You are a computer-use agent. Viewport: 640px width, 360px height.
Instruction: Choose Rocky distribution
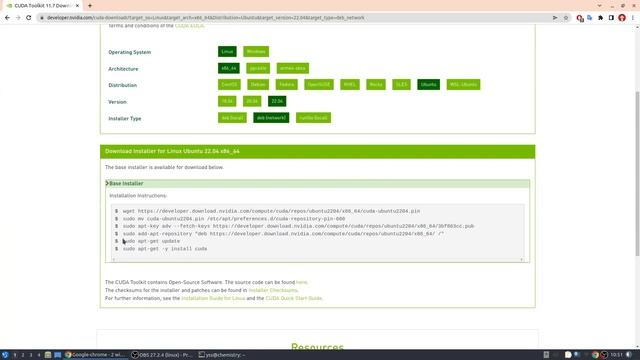(x=376, y=84)
